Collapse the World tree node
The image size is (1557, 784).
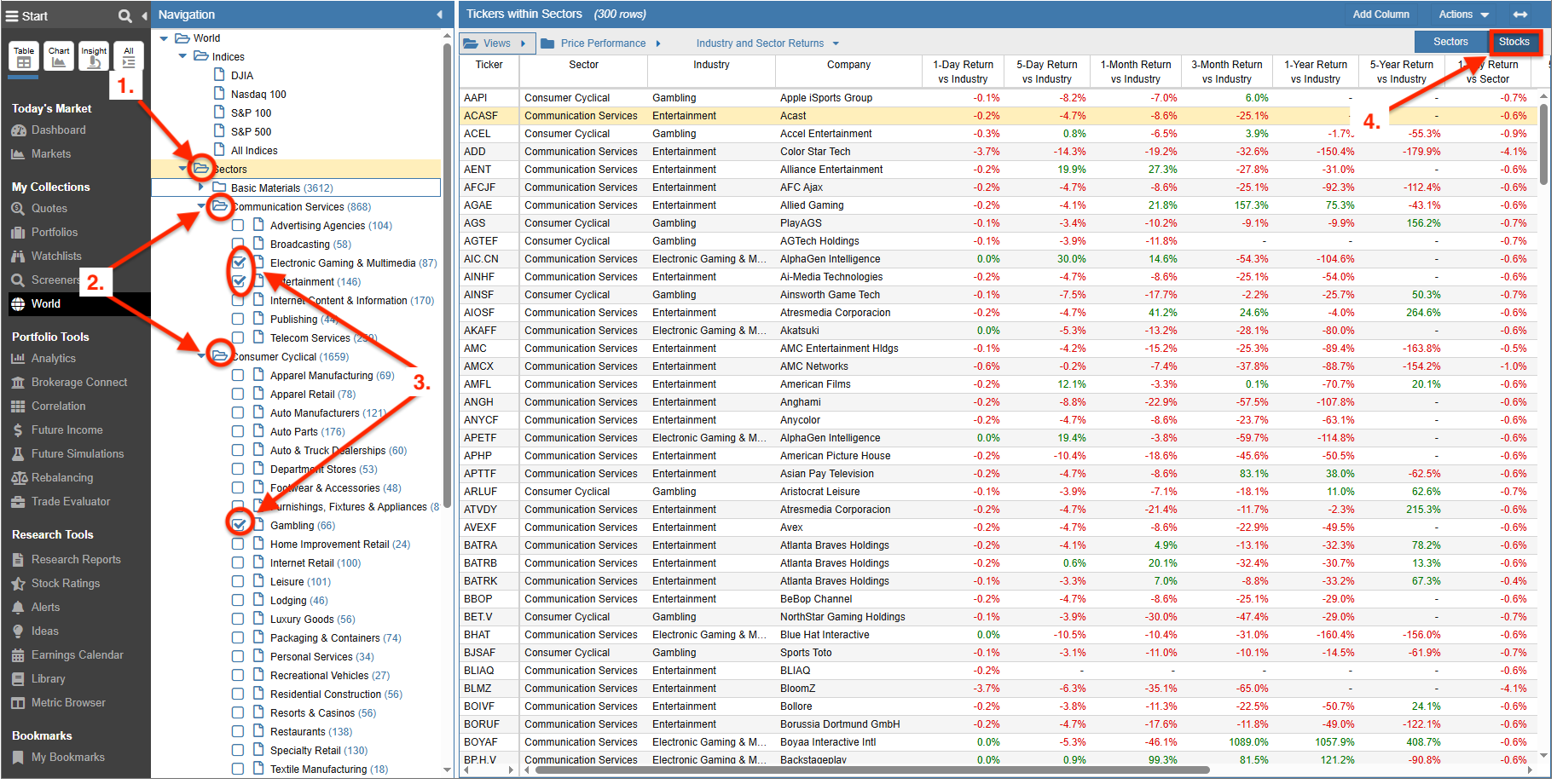(164, 38)
